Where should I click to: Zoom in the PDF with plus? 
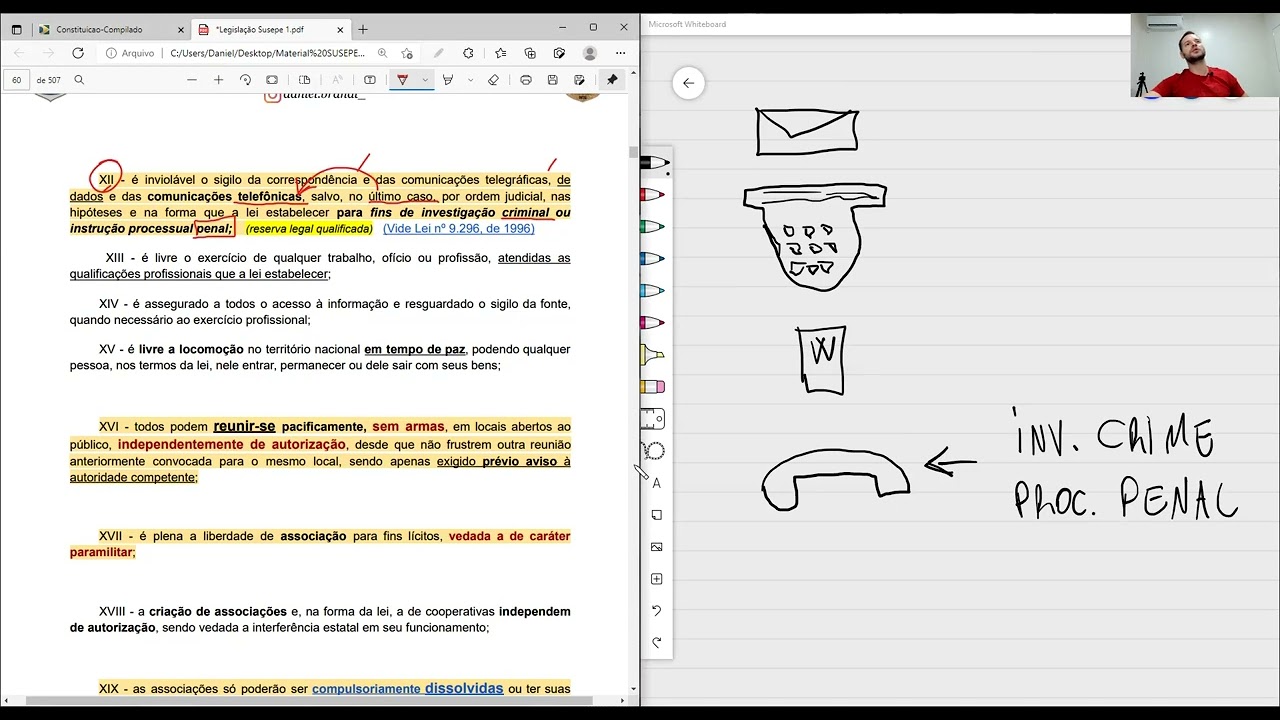pos(218,80)
